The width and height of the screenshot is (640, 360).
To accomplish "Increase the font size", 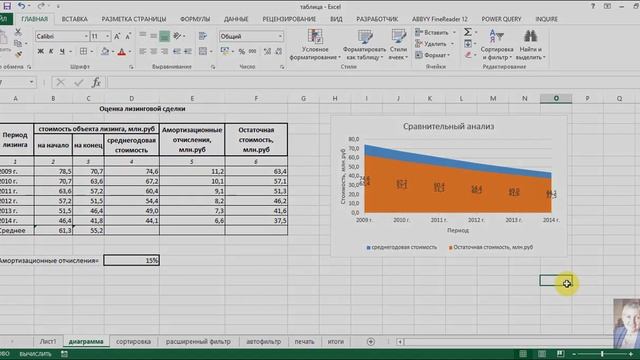I will pyautogui.click(x=117, y=36).
